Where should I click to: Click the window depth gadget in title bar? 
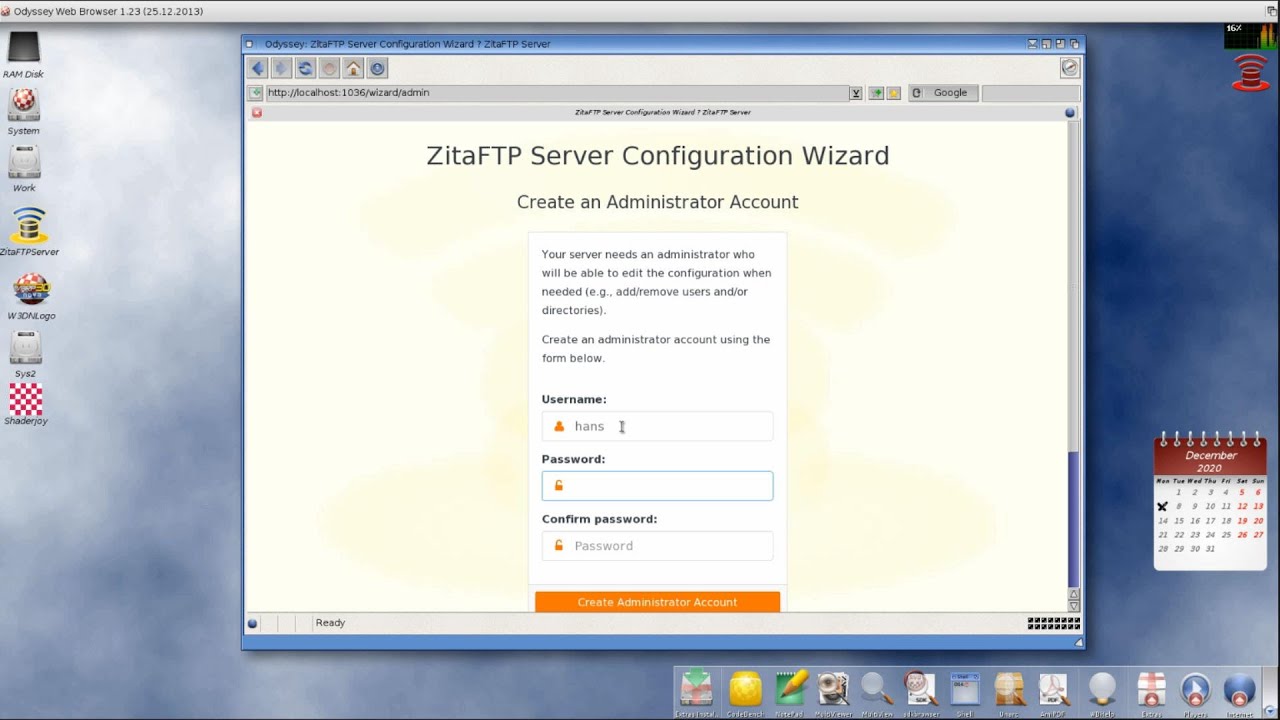coord(1075,44)
